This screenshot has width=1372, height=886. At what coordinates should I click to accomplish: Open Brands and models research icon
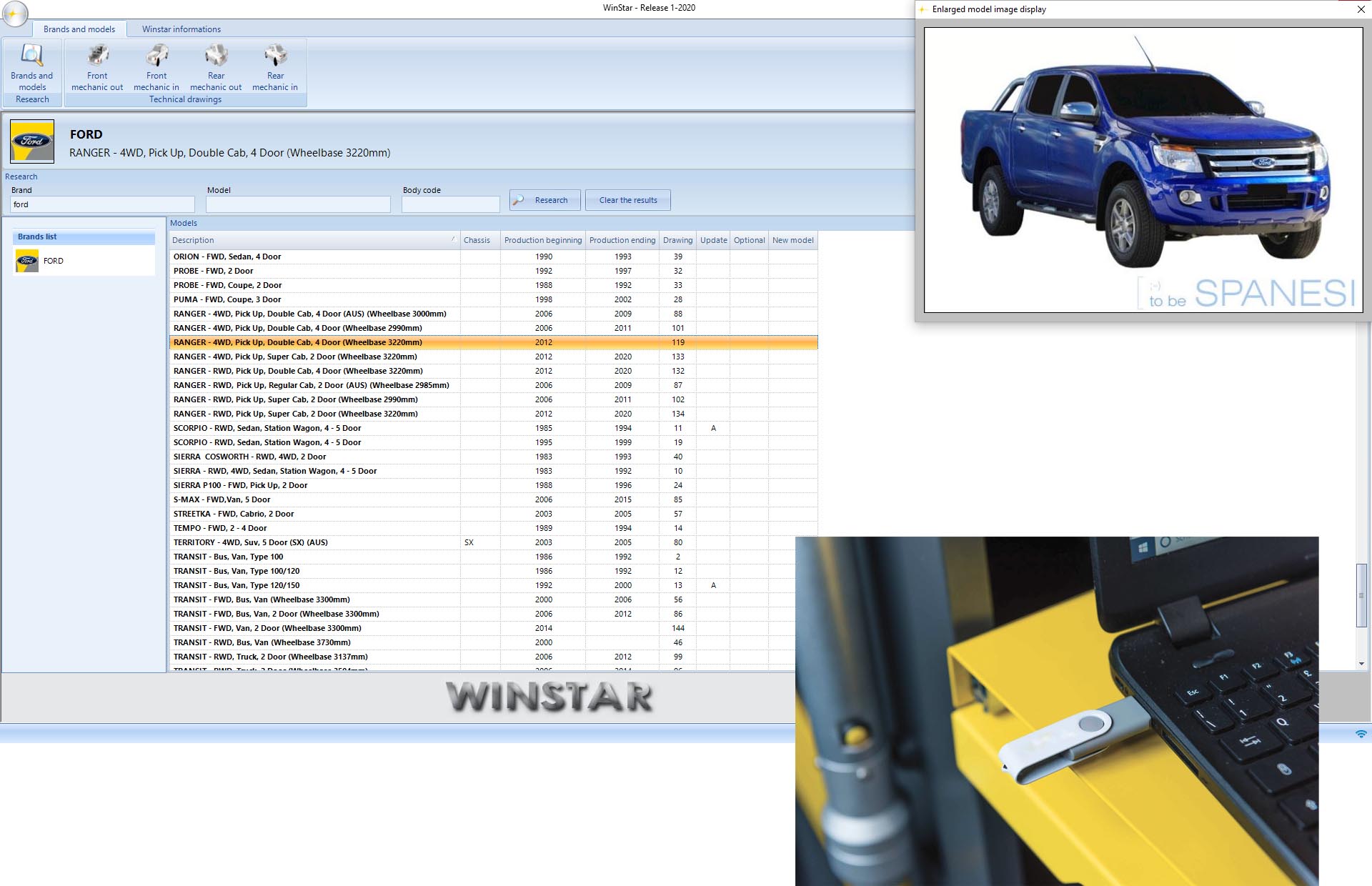[x=32, y=68]
